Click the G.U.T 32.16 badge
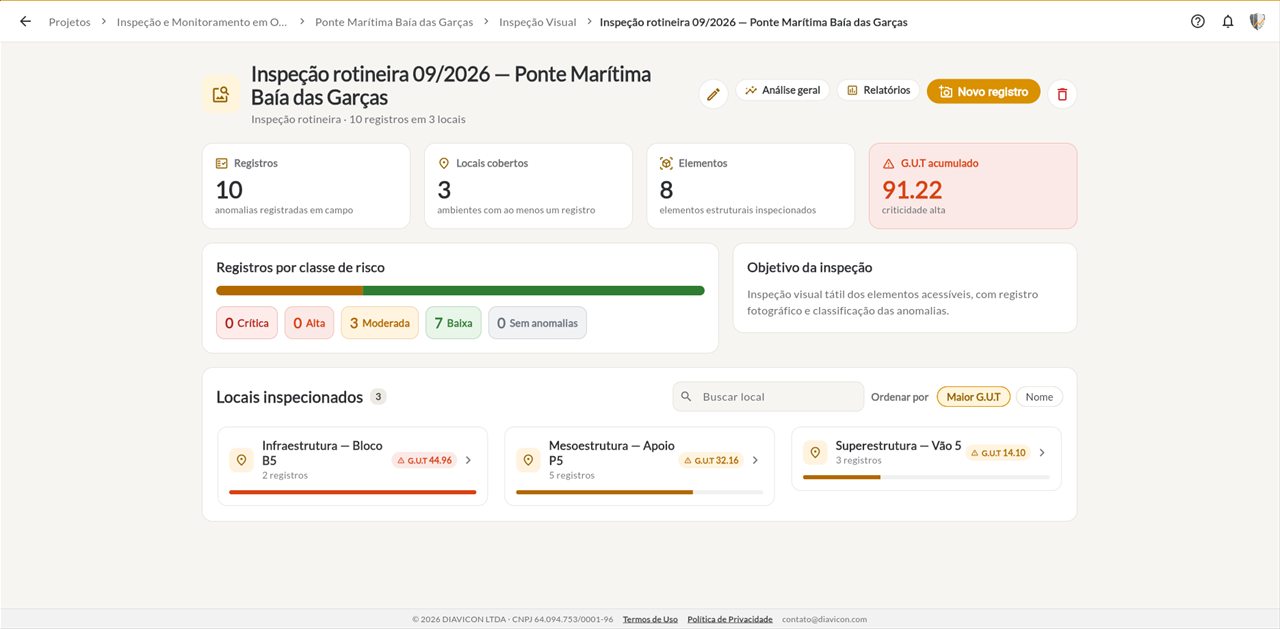Screen dimensions: 1280x629 [x=711, y=460]
